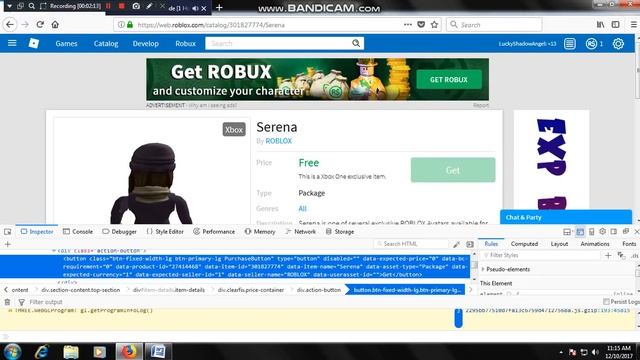
Task: Open the Games link in Roblox navbar
Action: pyautogui.click(x=66, y=43)
